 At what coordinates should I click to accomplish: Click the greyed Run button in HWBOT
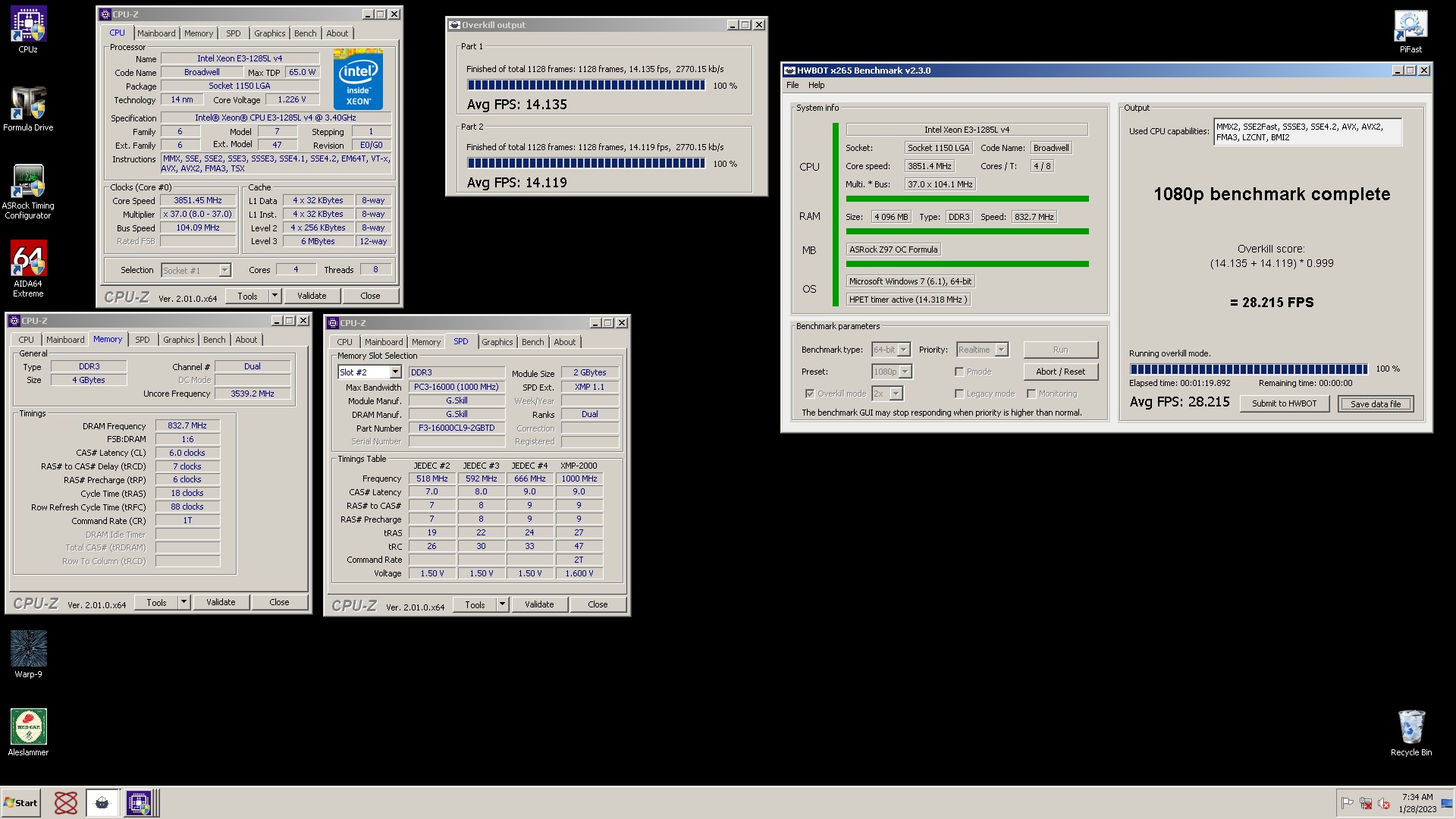1060,350
